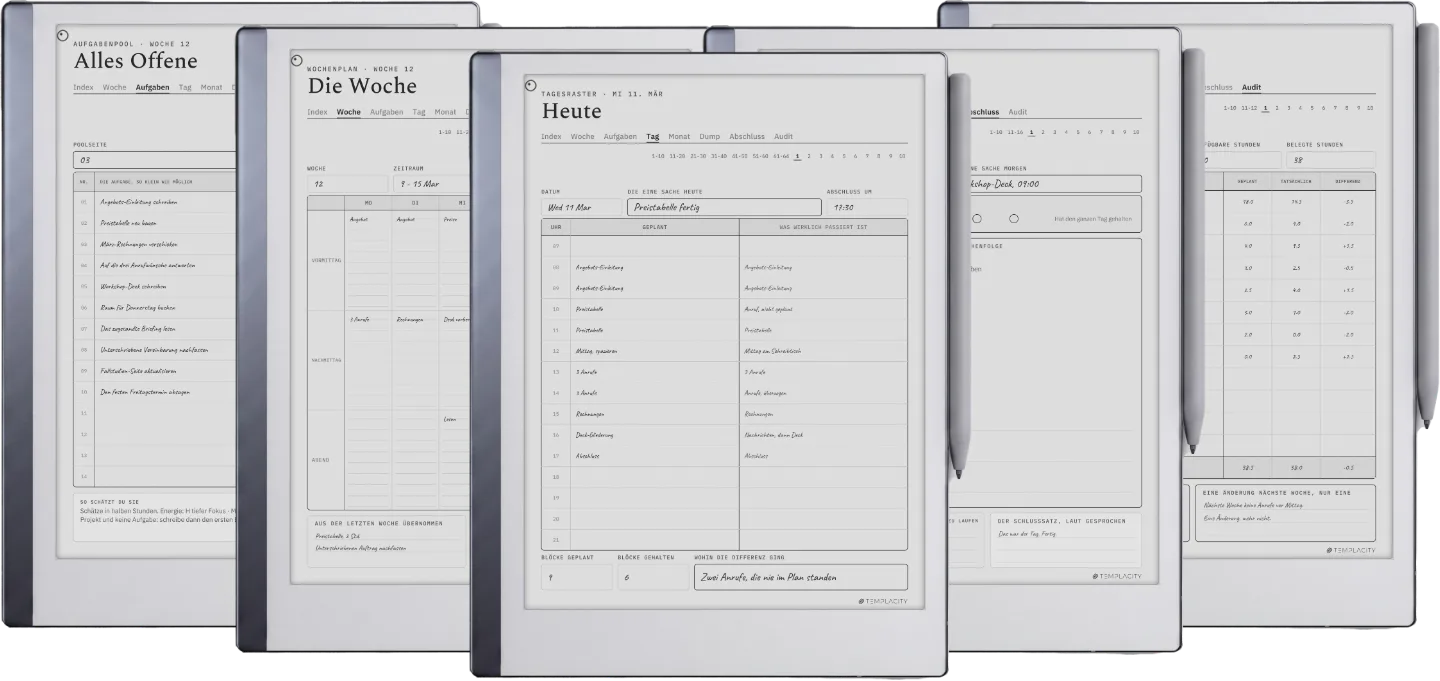
Task: Jump to page range 11-16 on the Abschluss page
Action: [x=1015, y=132]
